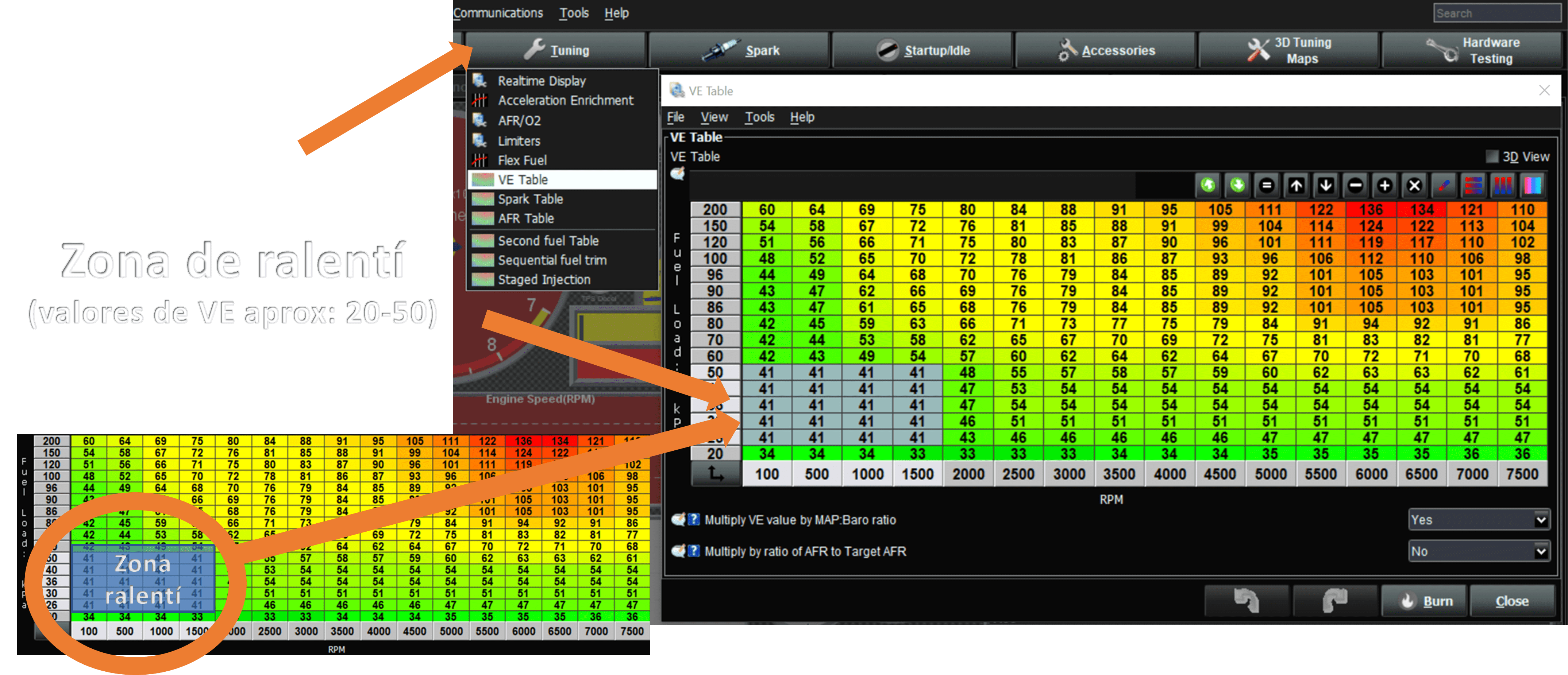Select the 100 RPM column header
This screenshot has height=675, width=1568.
tap(767, 474)
